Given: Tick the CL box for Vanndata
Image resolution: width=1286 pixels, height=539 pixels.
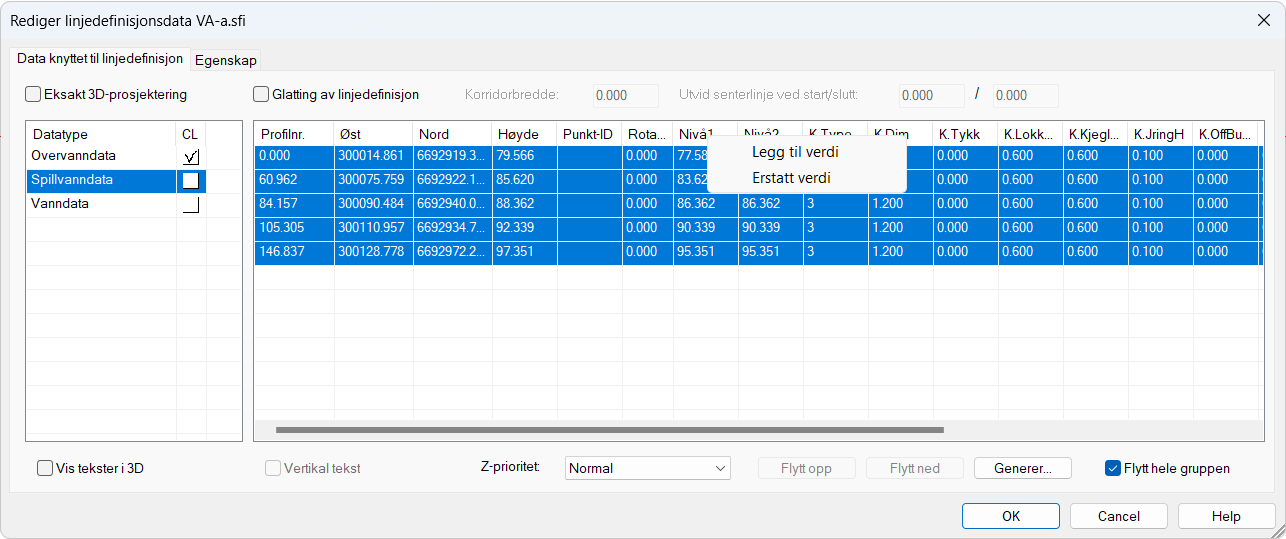Looking at the screenshot, I should [x=191, y=205].
